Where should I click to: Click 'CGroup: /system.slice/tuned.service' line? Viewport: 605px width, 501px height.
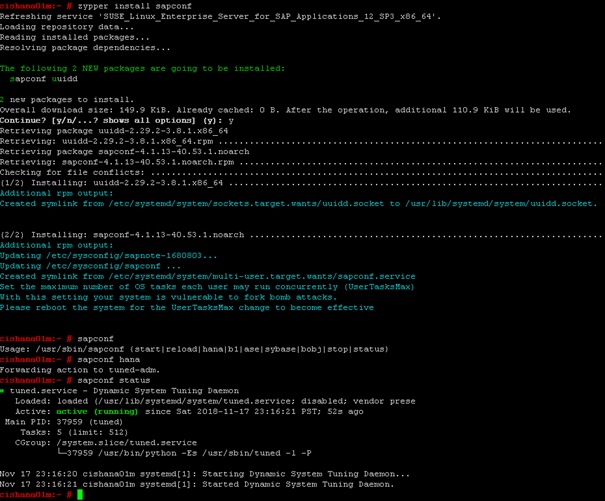coord(106,443)
